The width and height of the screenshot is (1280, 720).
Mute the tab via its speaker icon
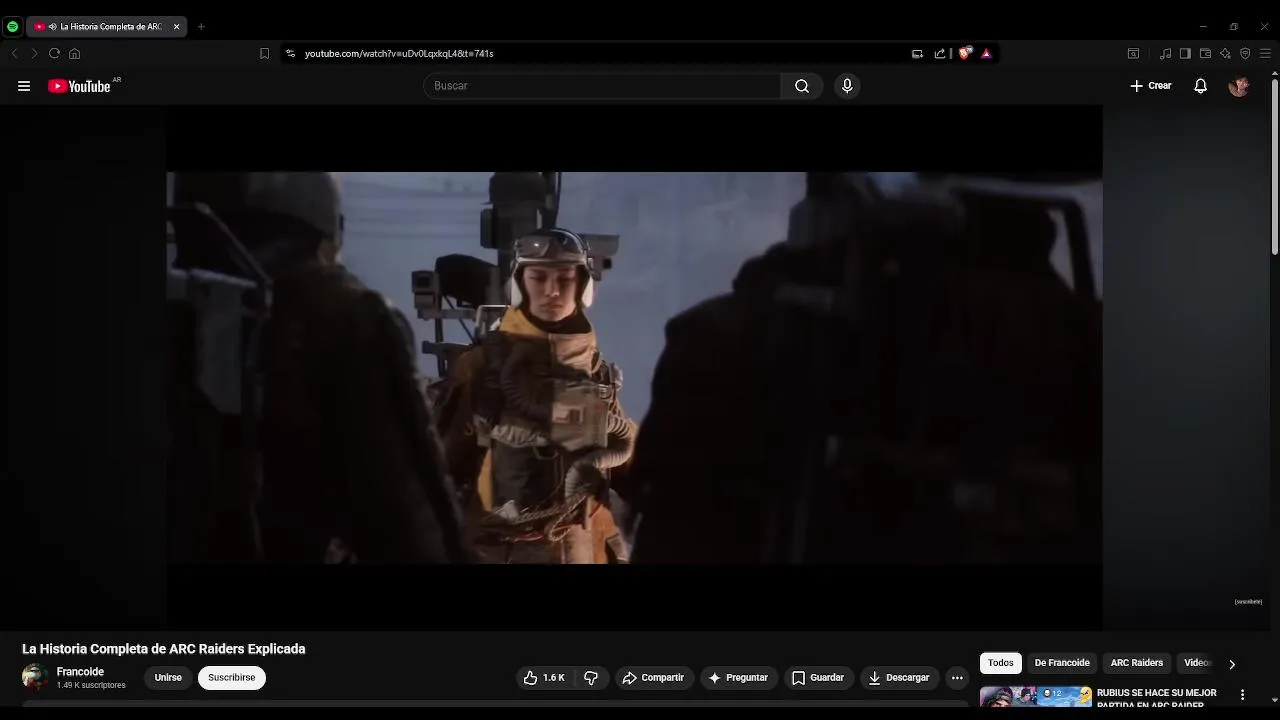[52, 27]
